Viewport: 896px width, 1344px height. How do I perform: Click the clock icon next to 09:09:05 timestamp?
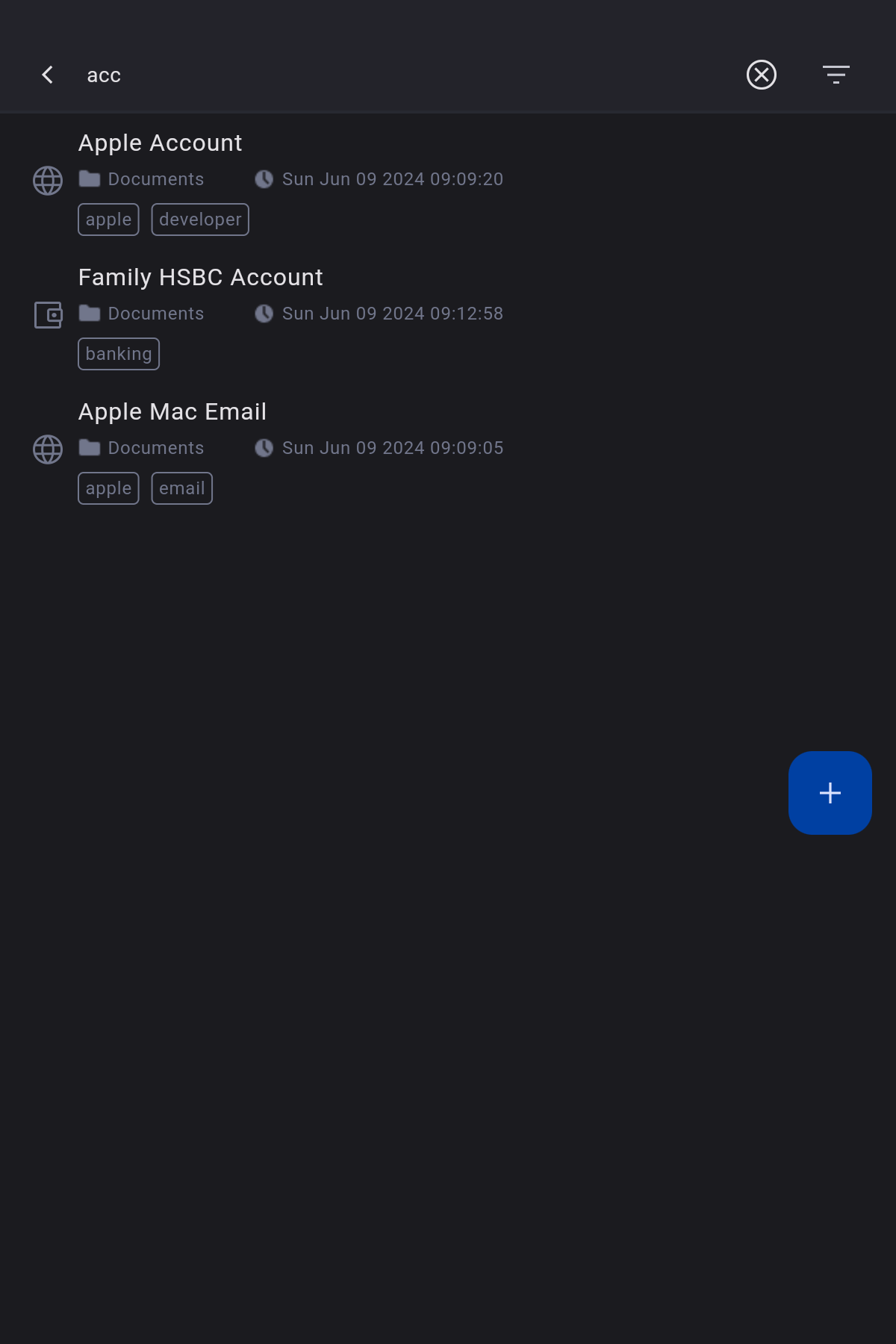coord(264,448)
